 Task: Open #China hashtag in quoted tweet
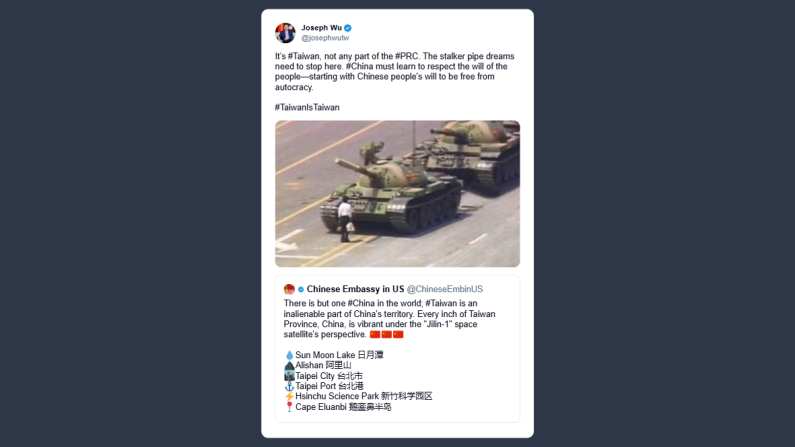click(361, 303)
